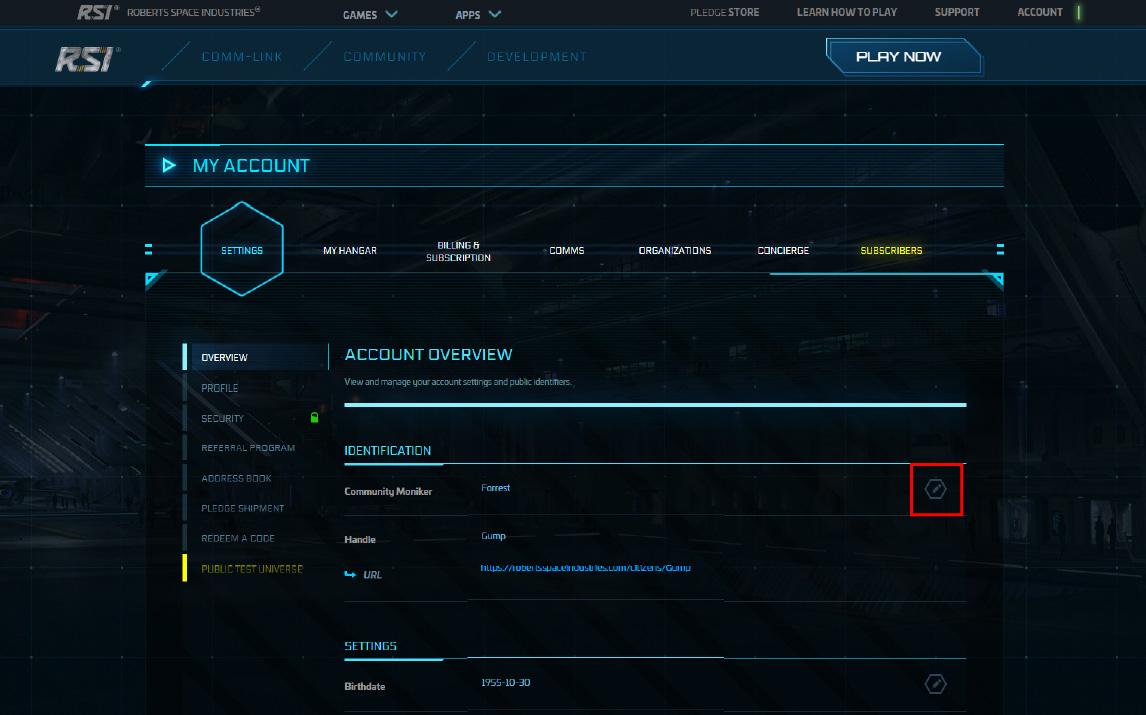Click the Birthdate edit pencil icon

pos(935,684)
